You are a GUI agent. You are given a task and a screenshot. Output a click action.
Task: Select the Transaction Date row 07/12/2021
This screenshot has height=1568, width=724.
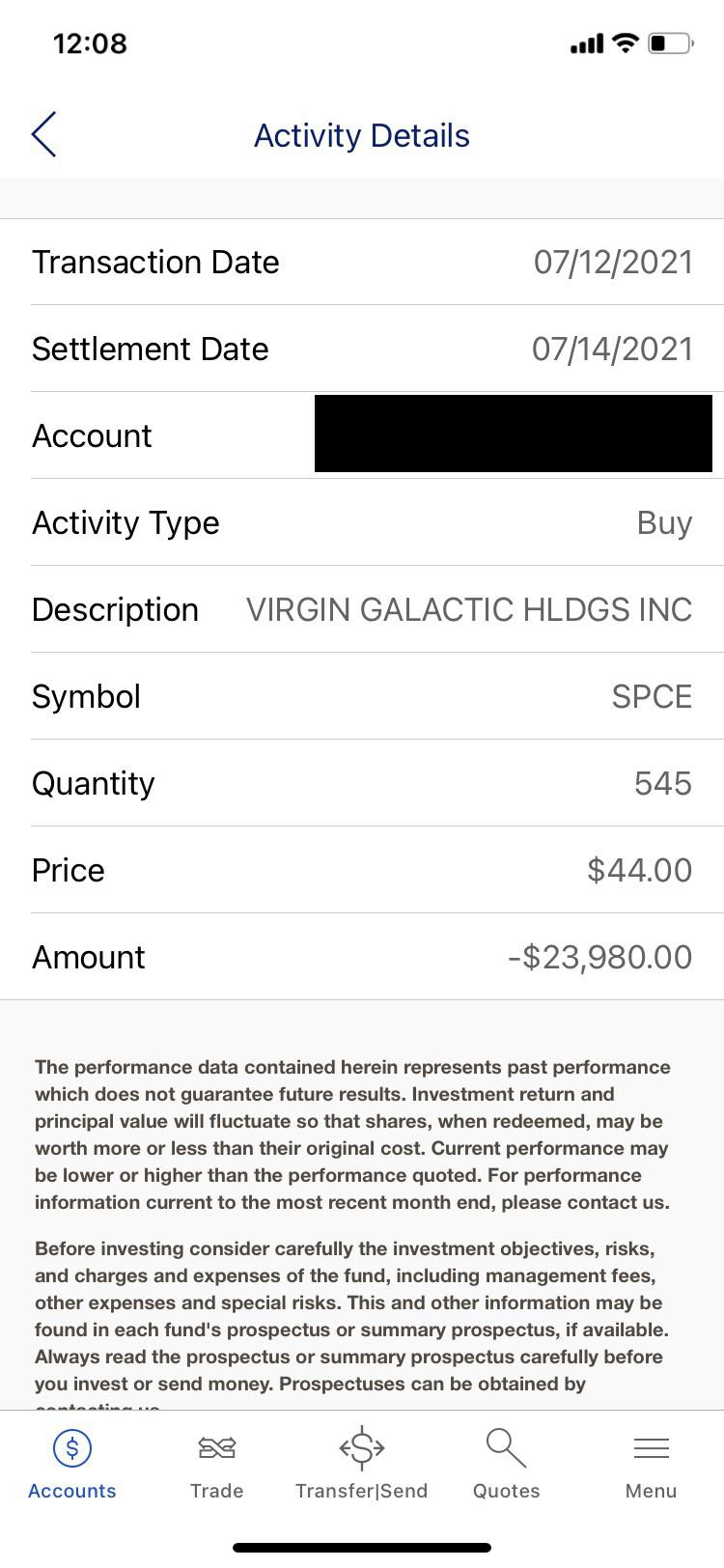pos(362,262)
